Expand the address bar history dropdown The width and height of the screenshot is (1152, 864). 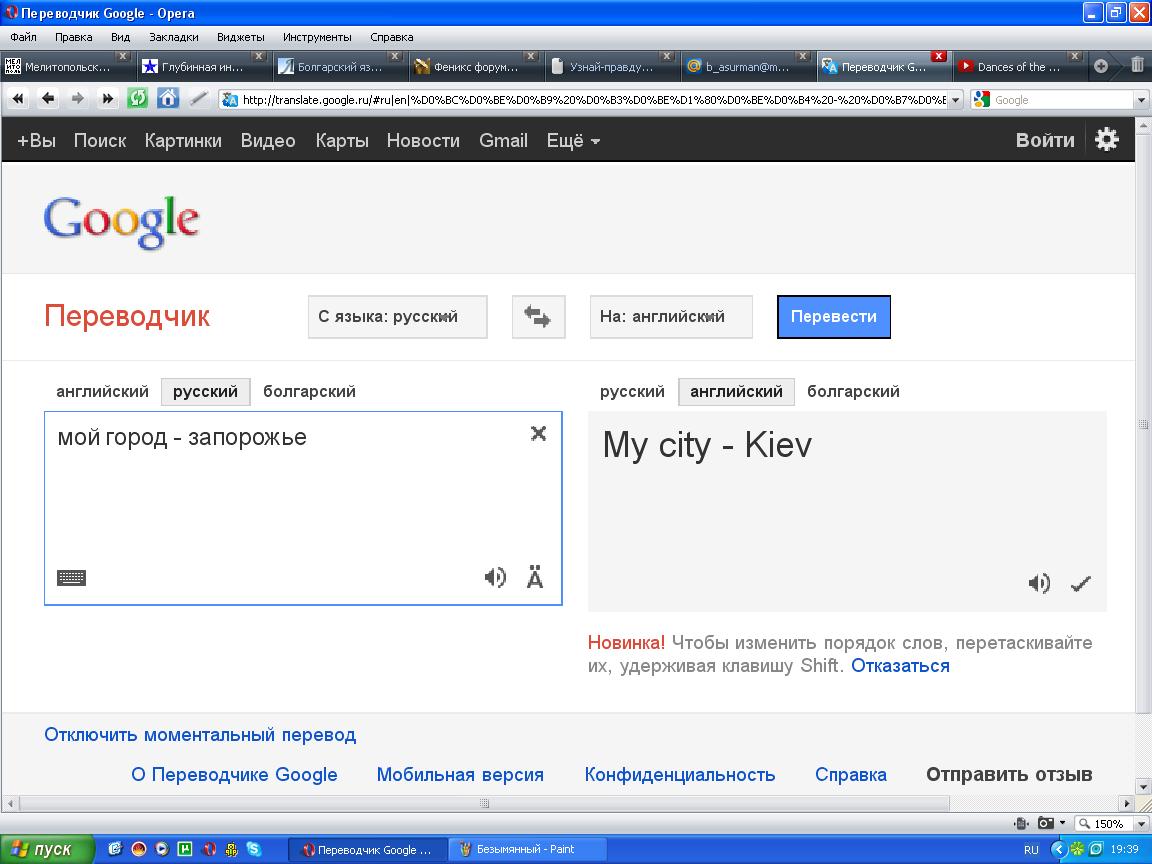pyautogui.click(x=955, y=100)
